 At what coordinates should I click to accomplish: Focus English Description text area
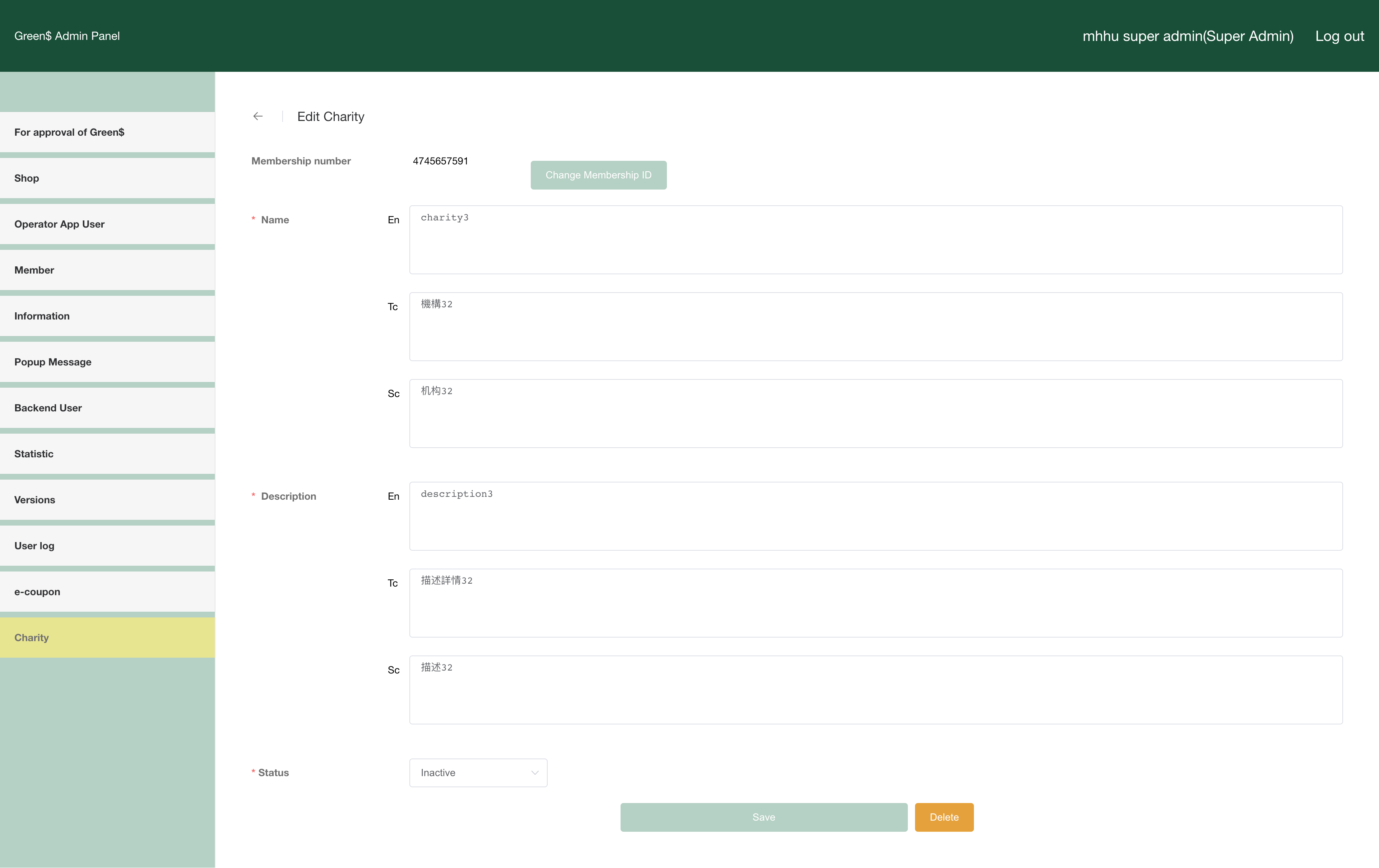(x=875, y=516)
